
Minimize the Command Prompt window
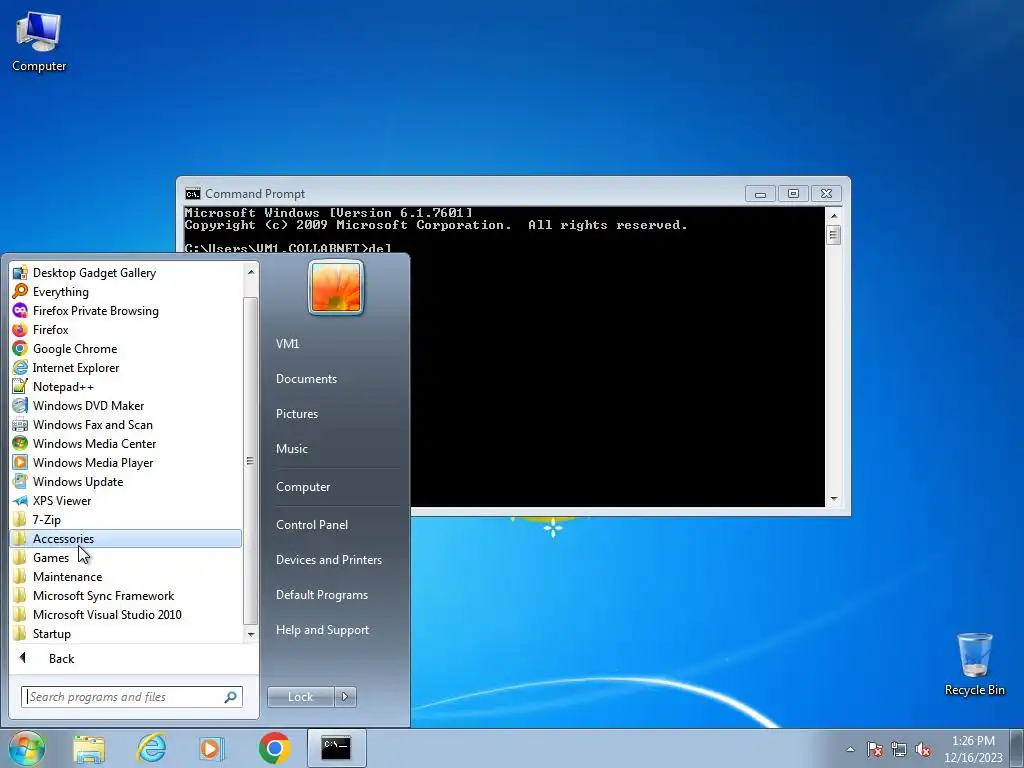760,193
